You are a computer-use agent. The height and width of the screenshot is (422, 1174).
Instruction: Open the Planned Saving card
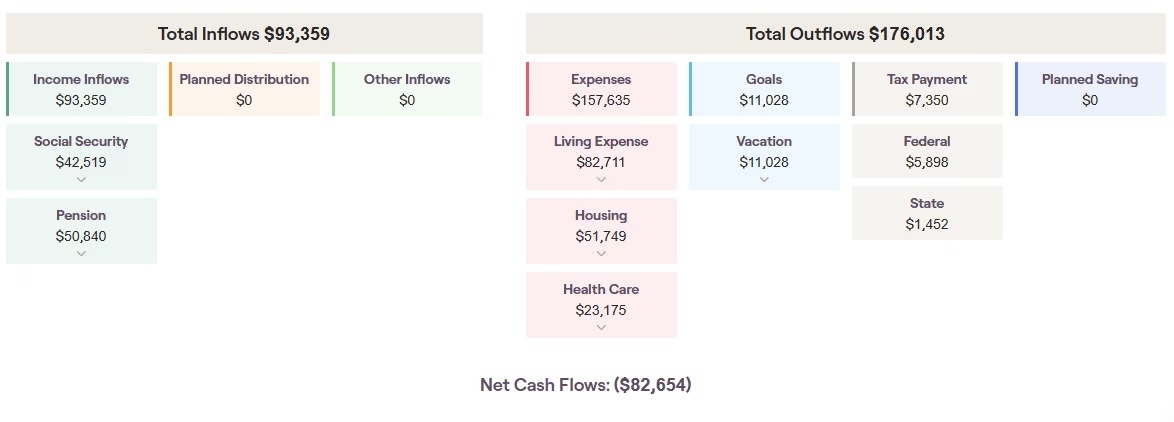point(1090,89)
